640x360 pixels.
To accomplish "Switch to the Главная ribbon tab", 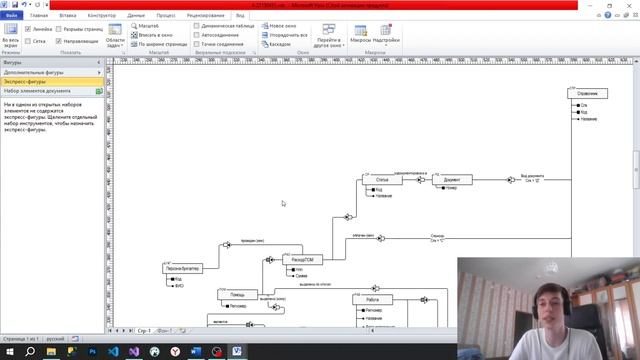I will tap(39, 16).
